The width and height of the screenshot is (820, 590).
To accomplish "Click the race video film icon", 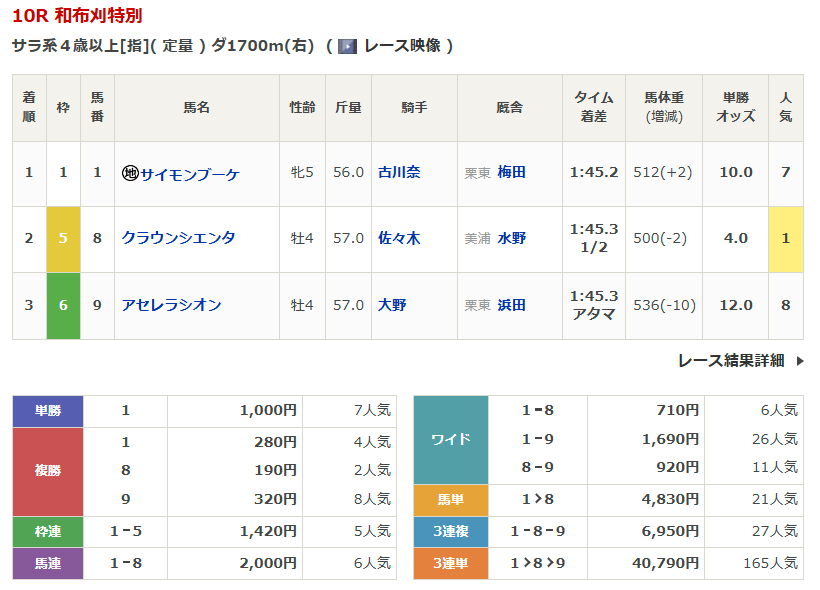I will pos(347,46).
